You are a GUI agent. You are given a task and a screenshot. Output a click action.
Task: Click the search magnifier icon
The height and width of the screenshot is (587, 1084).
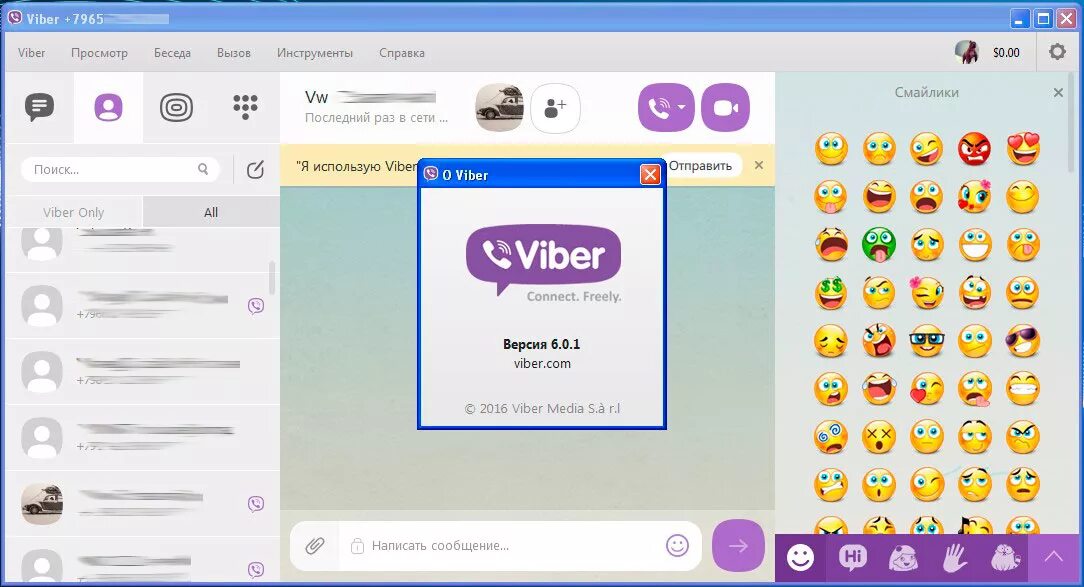tap(203, 169)
